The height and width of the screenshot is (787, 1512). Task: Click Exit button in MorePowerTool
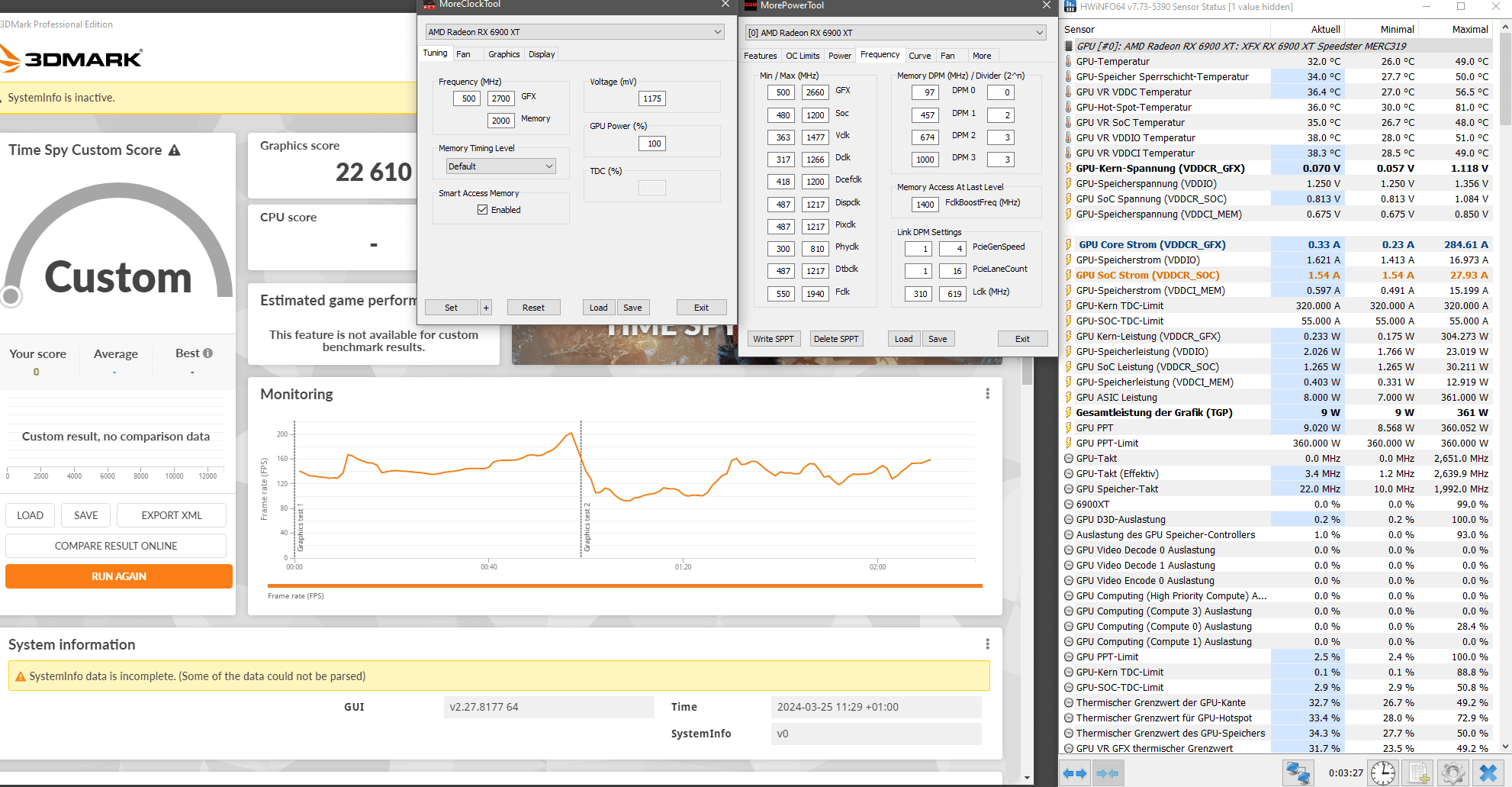pyautogui.click(x=1022, y=339)
